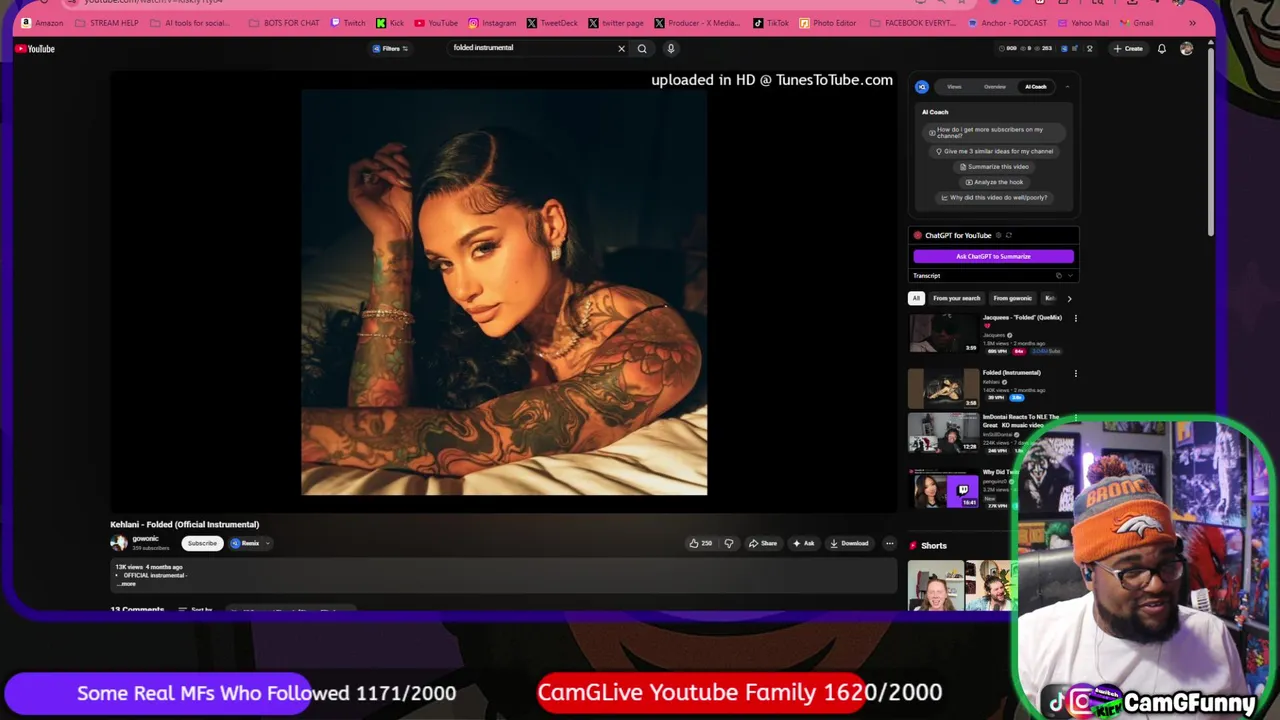Click Ask ChatGPT to Summarize
The height and width of the screenshot is (720, 1280).
pyautogui.click(x=993, y=256)
